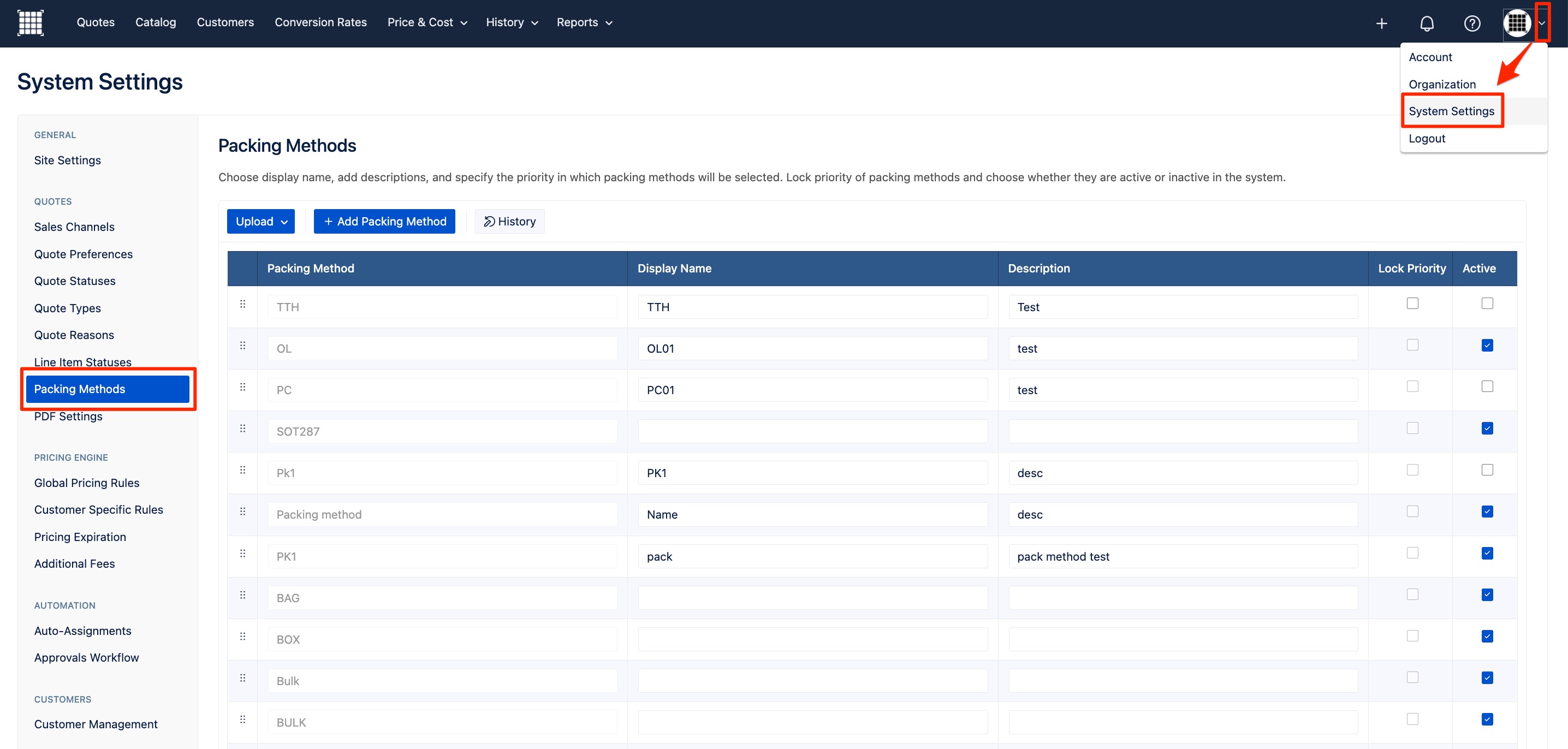Image resolution: width=1568 pixels, height=749 pixels.
Task: Click the drag handle for BOX row
Action: [243, 636]
